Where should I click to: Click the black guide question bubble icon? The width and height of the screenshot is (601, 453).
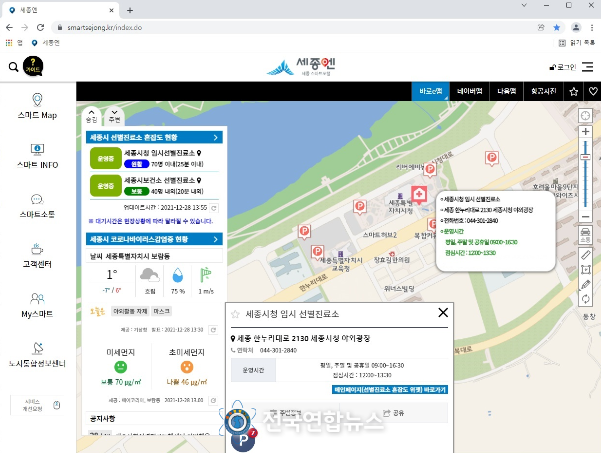pyautogui.click(x=33, y=66)
